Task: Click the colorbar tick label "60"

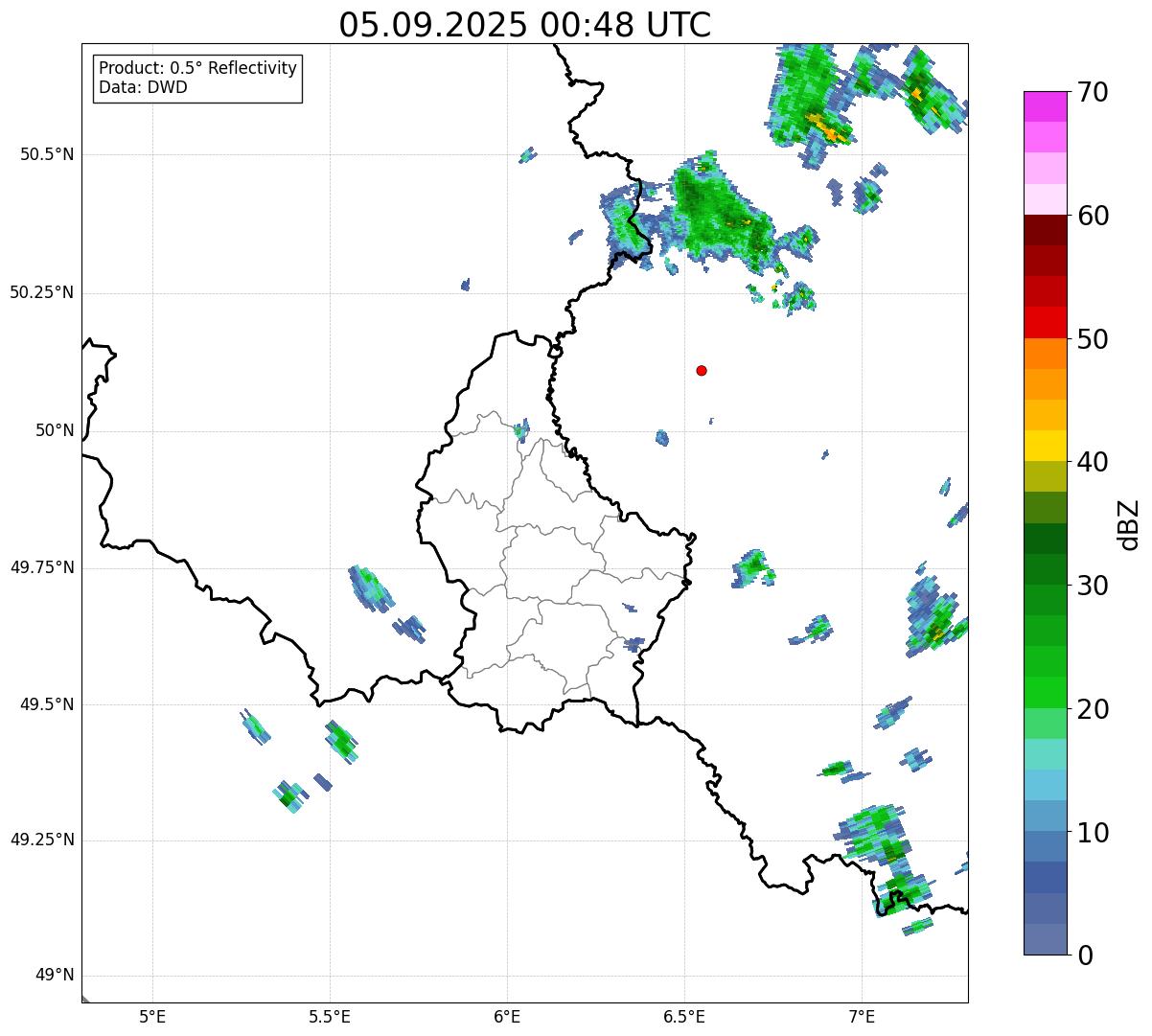Action: [1093, 216]
